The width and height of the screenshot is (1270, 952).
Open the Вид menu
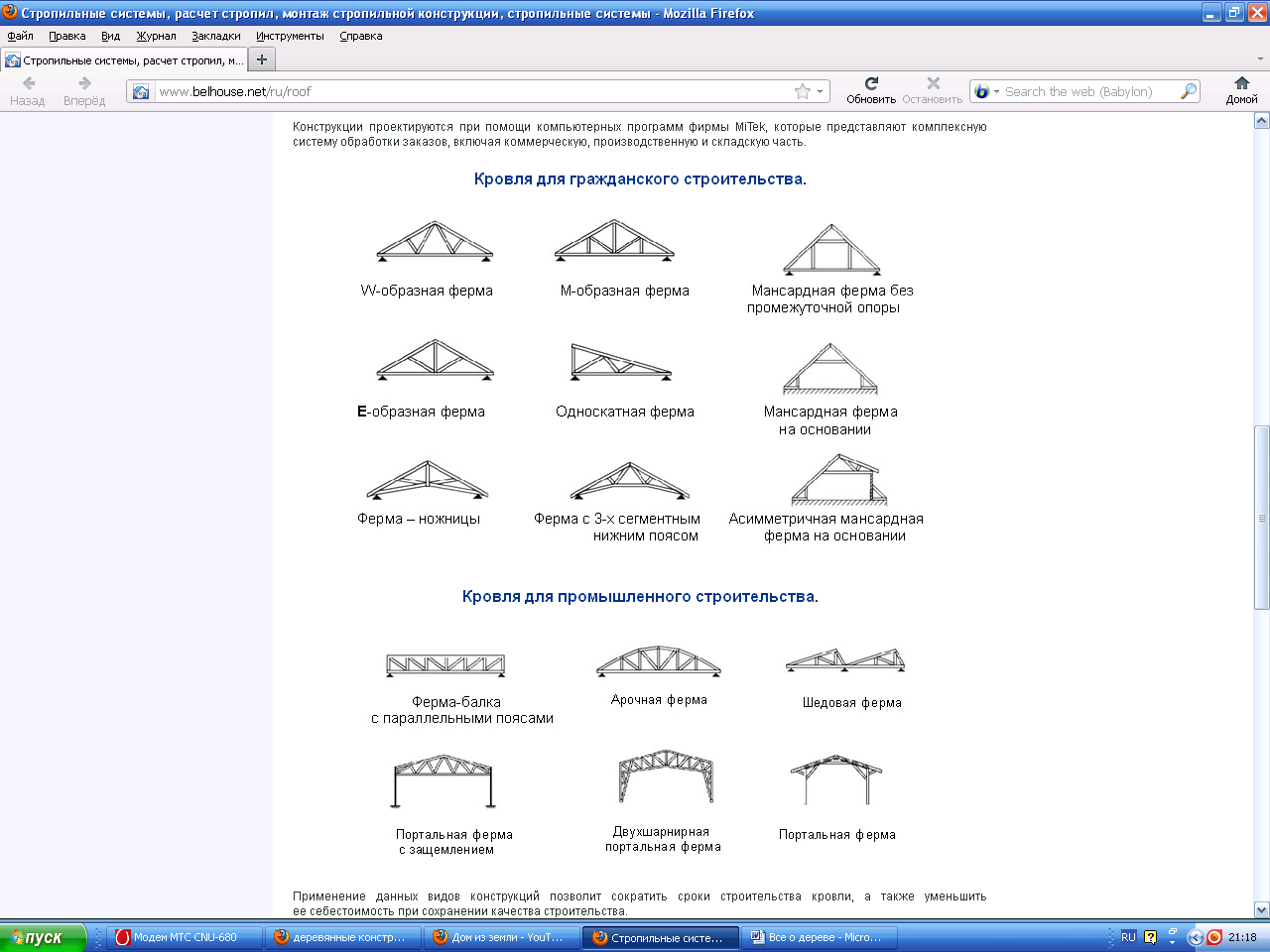[x=110, y=36]
